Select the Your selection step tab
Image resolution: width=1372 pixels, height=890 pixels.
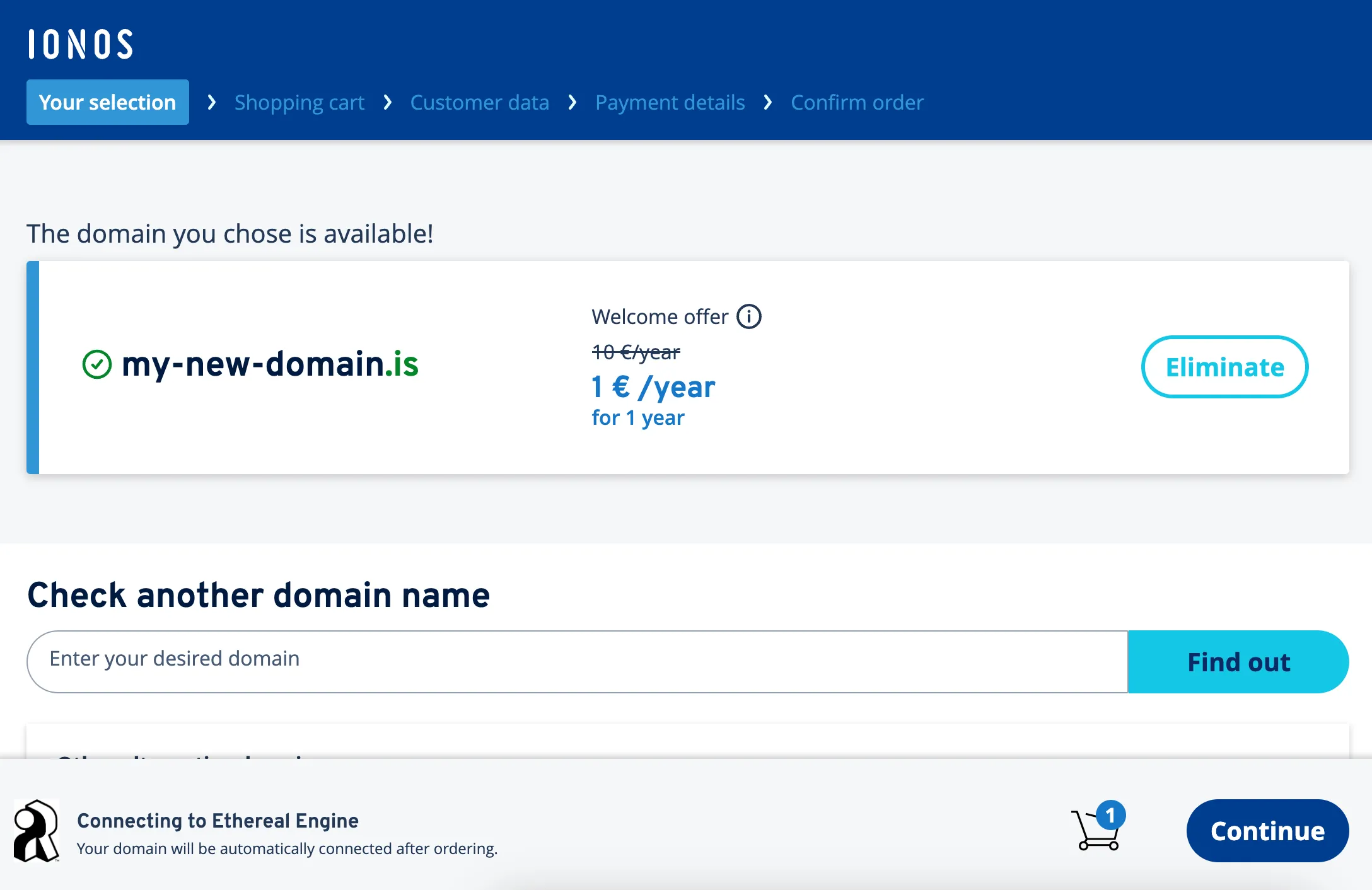(108, 102)
